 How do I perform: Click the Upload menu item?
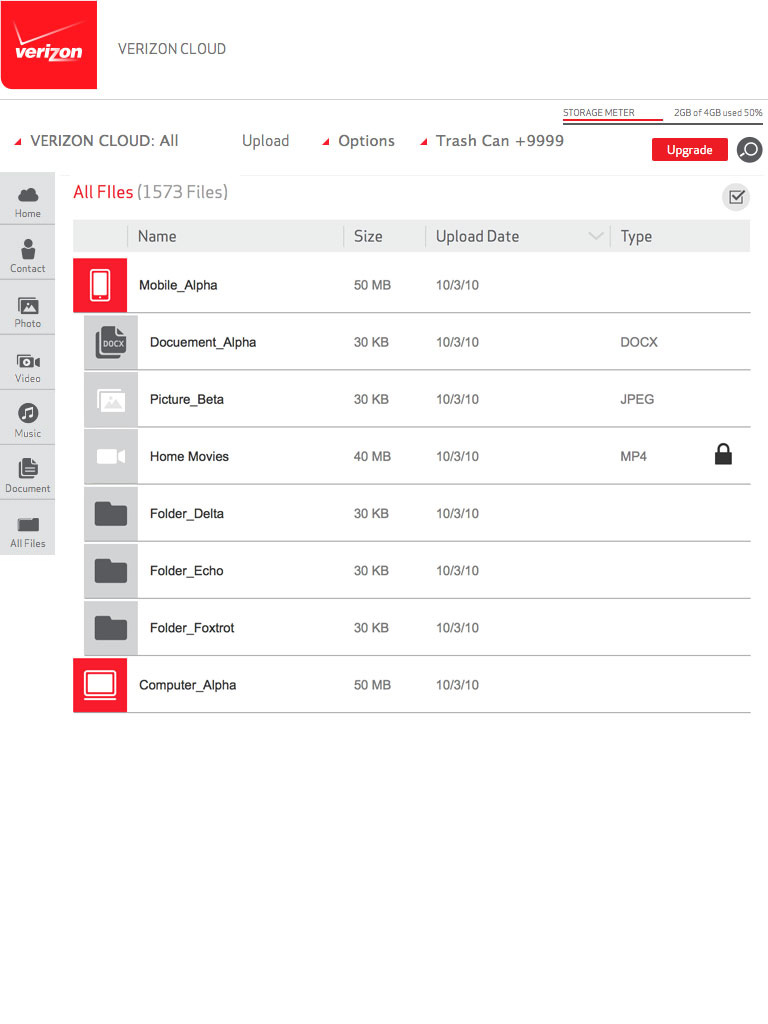pos(265,141)
